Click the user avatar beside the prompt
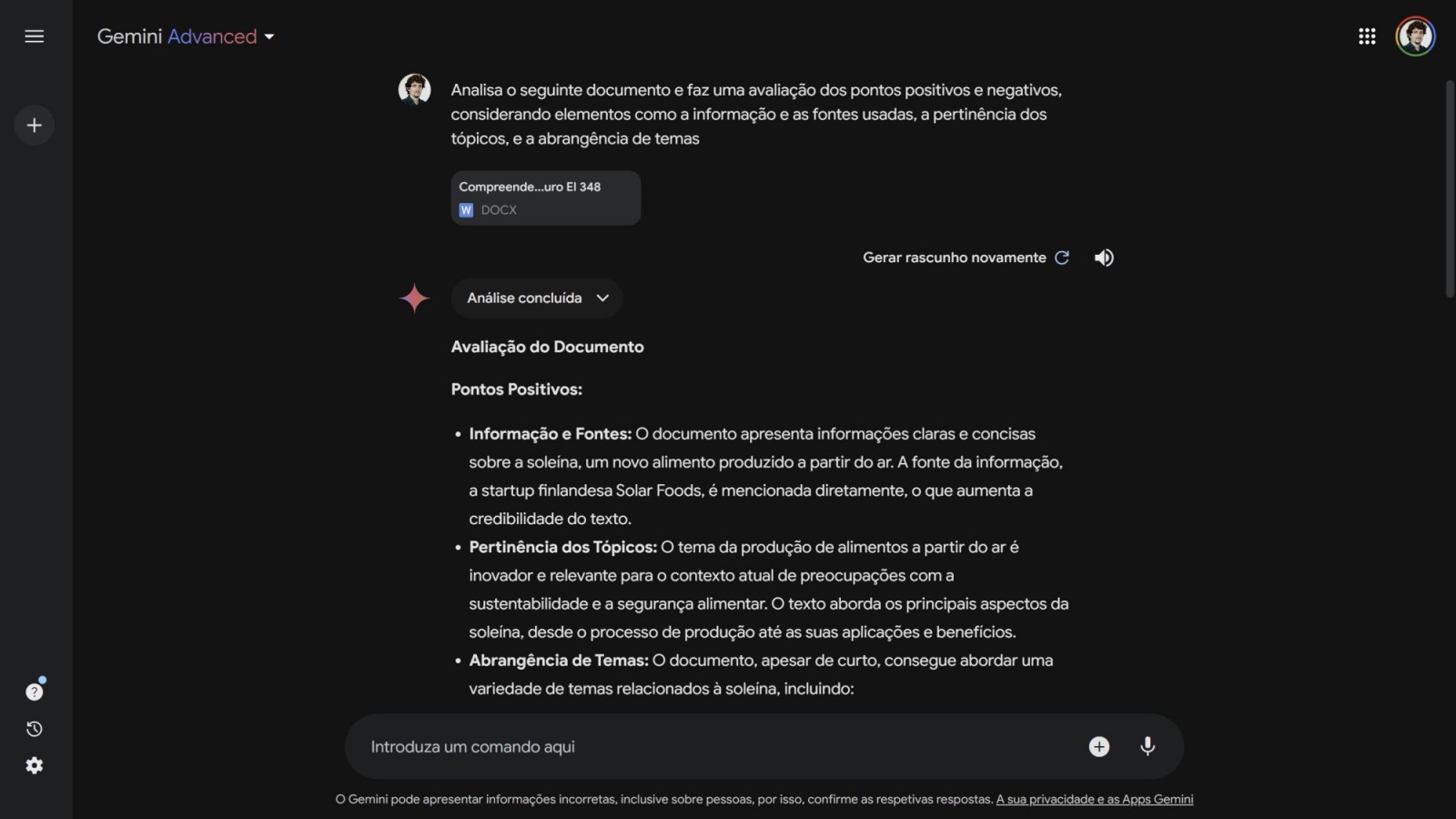 (414, 89)
